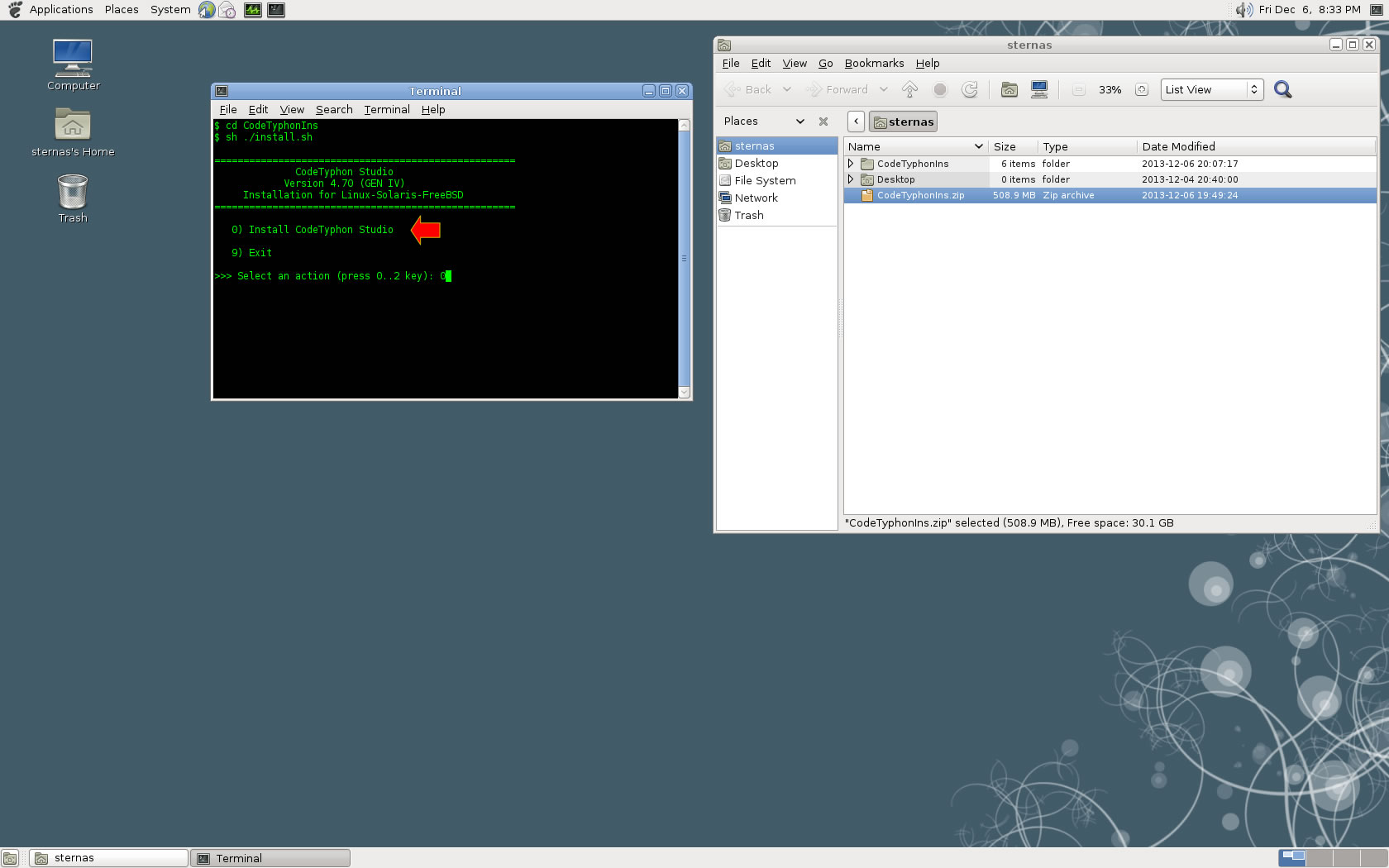Sort by Size column header
The height and width of the screenshot is (868, 1389).
(x=1013, y=146)
